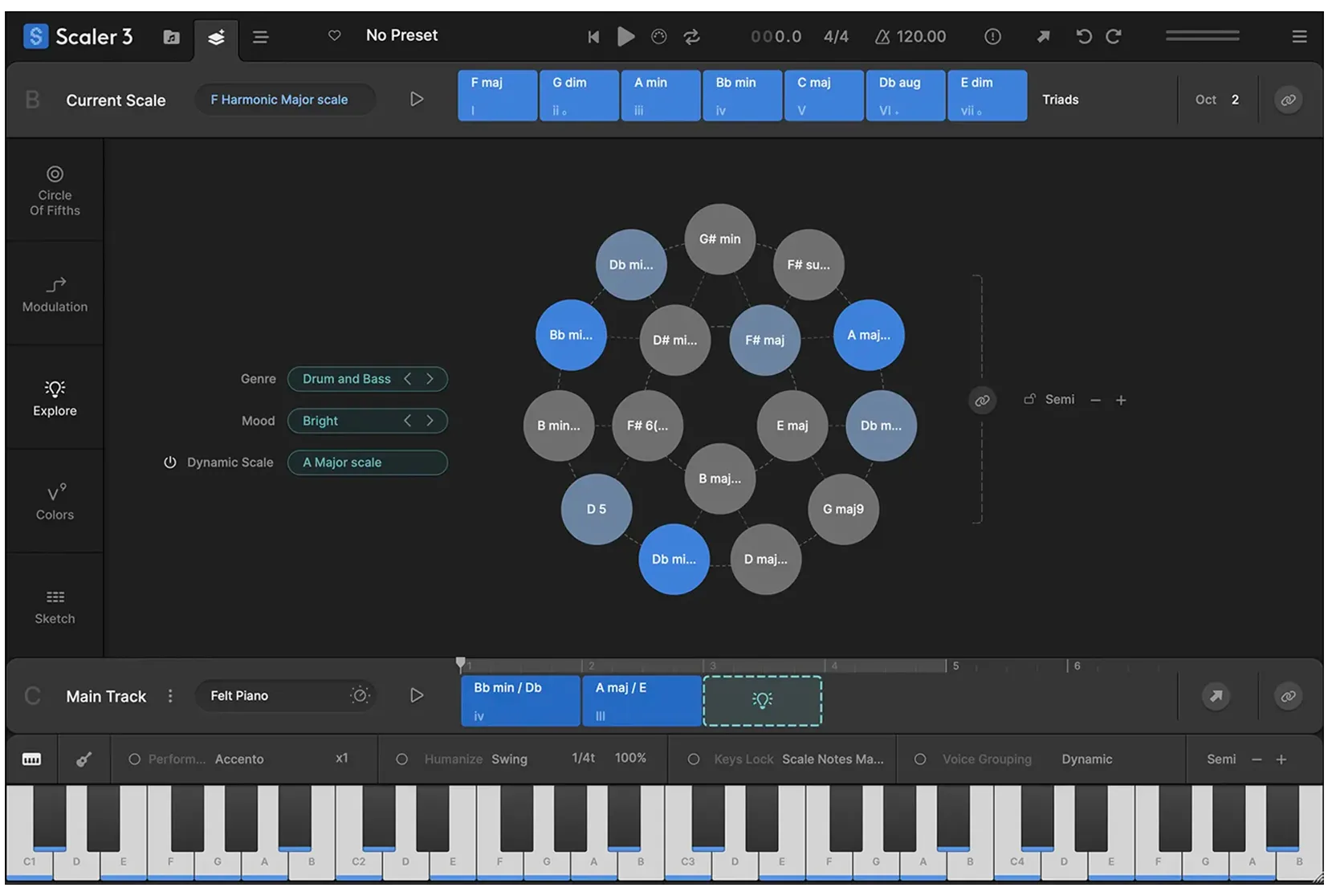Select the Bb min / Db track chord
1328x896 pixels.
520,701
